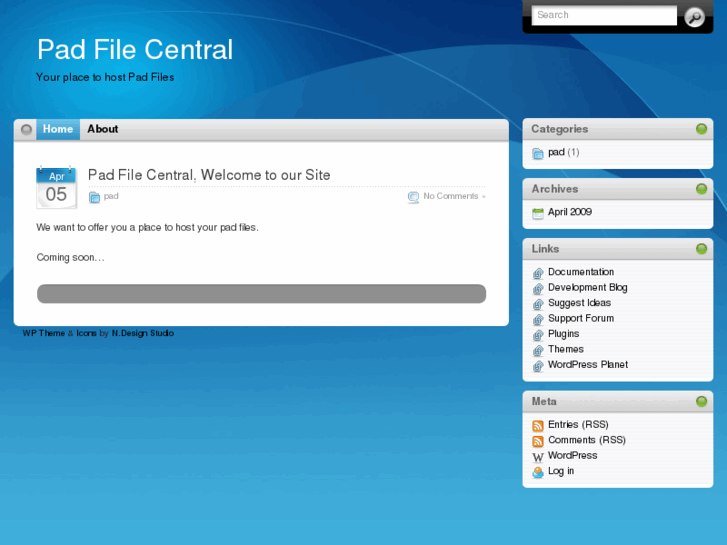Click the RSS icon beside Comments (RSS)

(x=538, y=441)
